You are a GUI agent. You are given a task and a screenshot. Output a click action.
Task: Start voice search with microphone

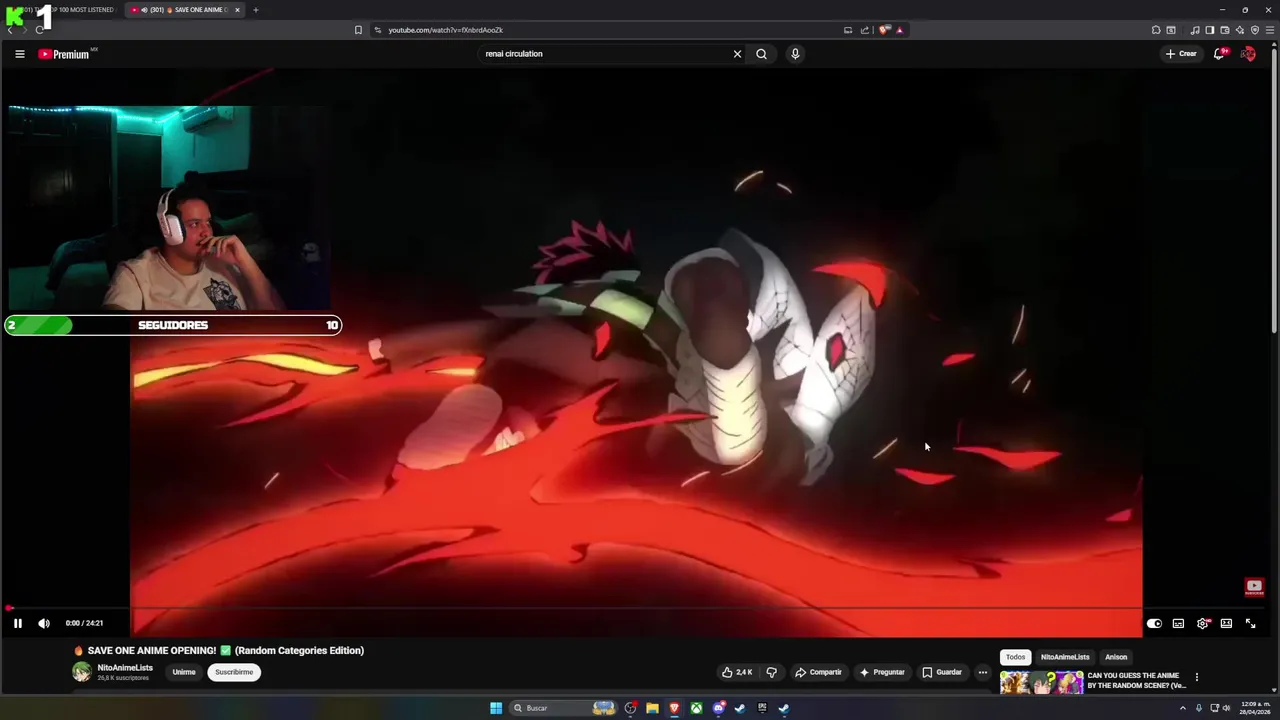[x=795, y=54]
